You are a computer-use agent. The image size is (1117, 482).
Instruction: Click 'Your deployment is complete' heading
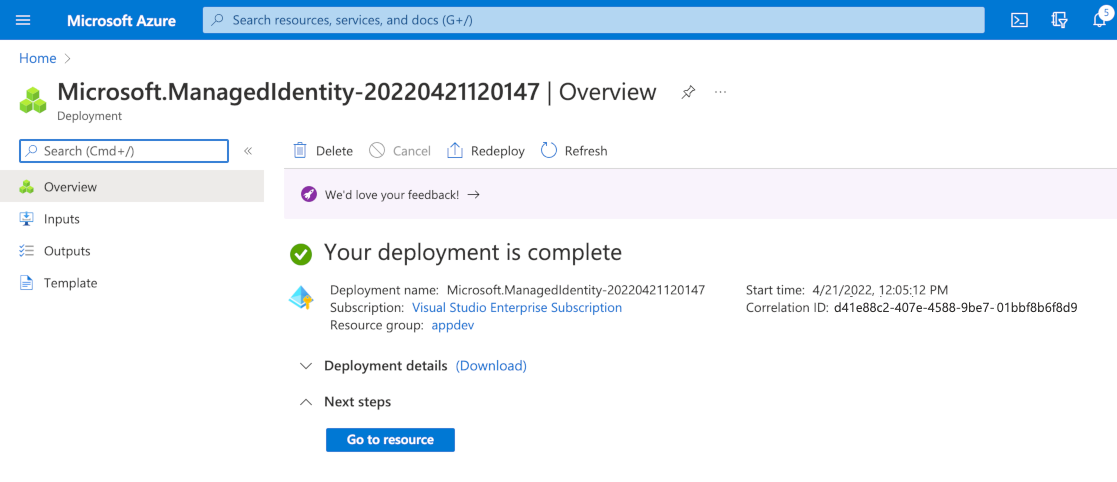coord(473,252)
